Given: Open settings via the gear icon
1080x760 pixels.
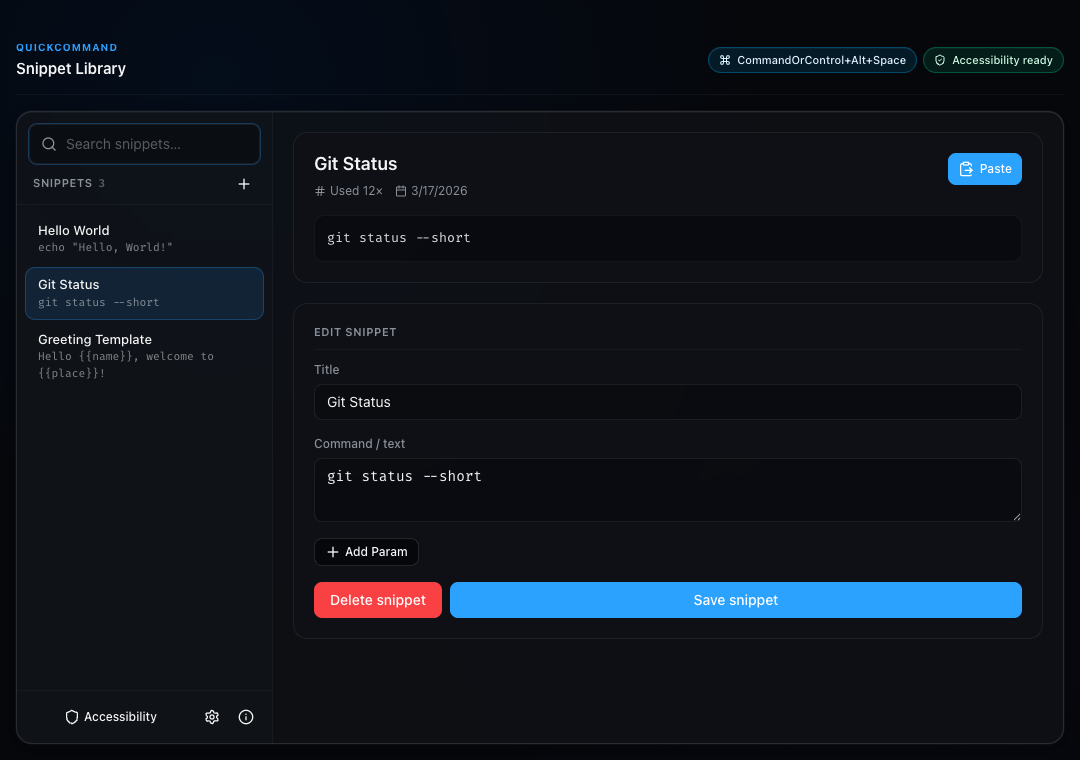Looking at the screenshot, I should tap(212, 717).
